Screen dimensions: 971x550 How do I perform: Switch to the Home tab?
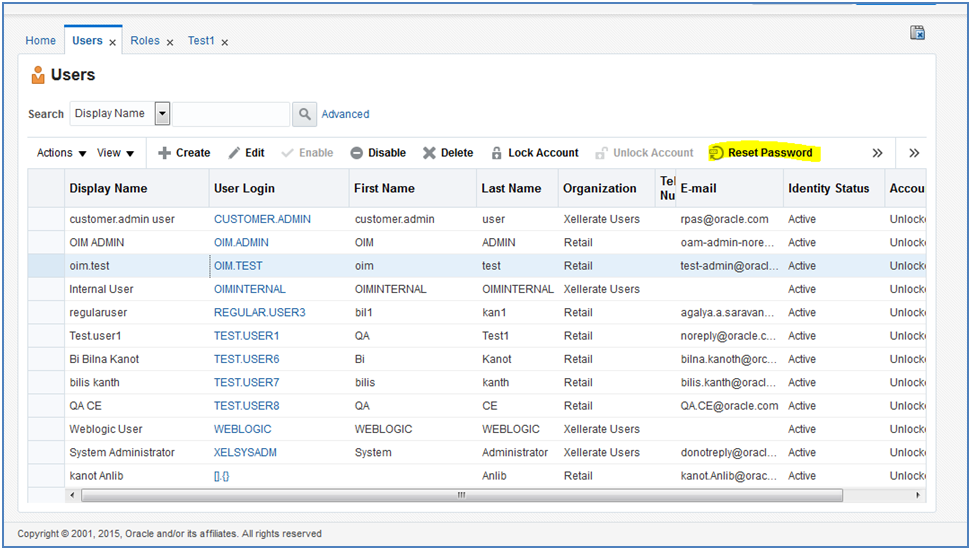click(x=40, y=40)
